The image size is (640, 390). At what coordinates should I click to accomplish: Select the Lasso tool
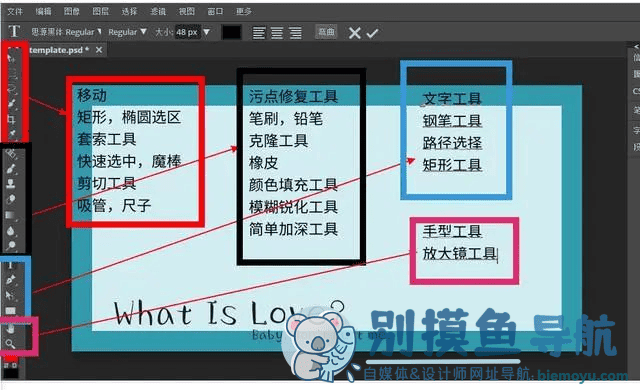12,88
